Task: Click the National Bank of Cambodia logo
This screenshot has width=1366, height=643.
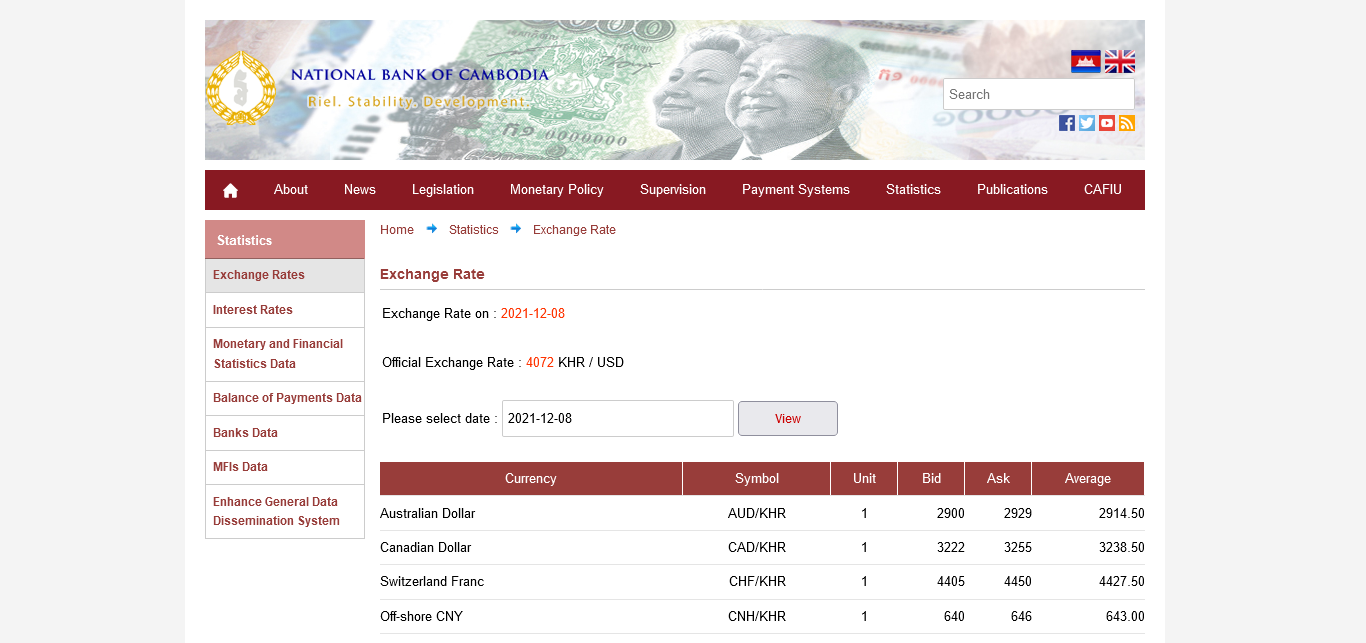Action: 240,88
